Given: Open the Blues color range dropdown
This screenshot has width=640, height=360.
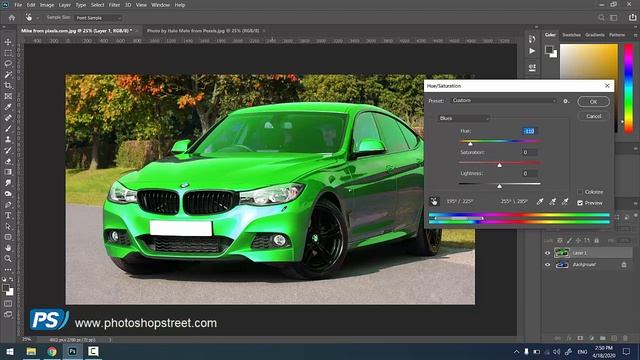Looking at the screenshot, I should click(x=464, y=118).
